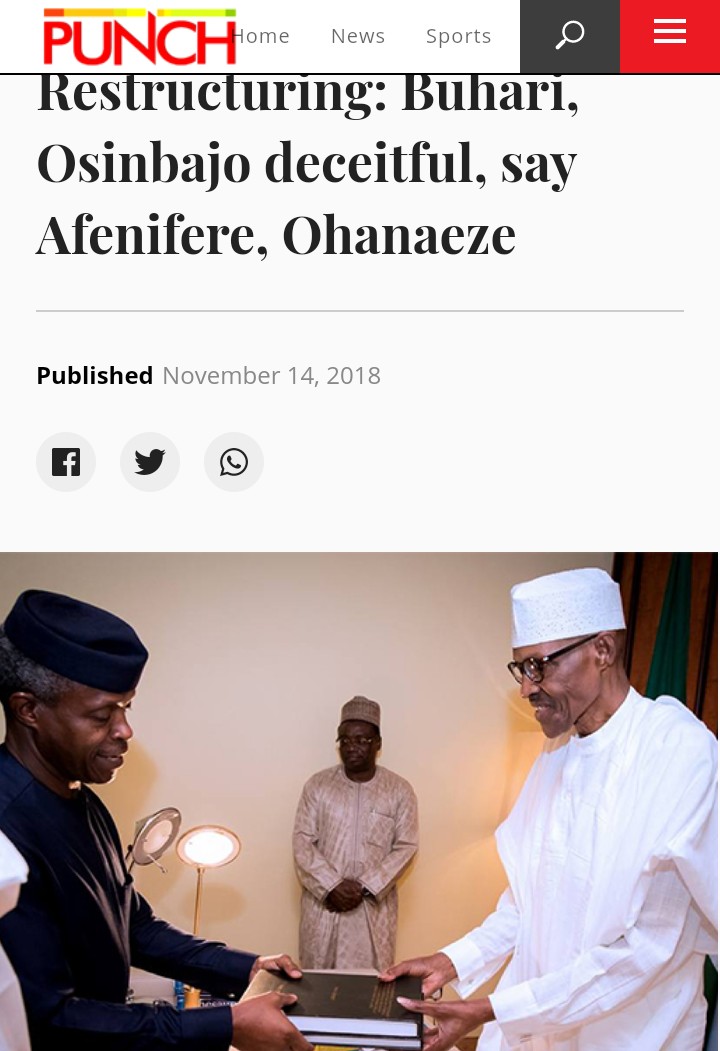720x1051 pixels.
Task: Click the November 14, 2018 date
Action: [271, 376]
